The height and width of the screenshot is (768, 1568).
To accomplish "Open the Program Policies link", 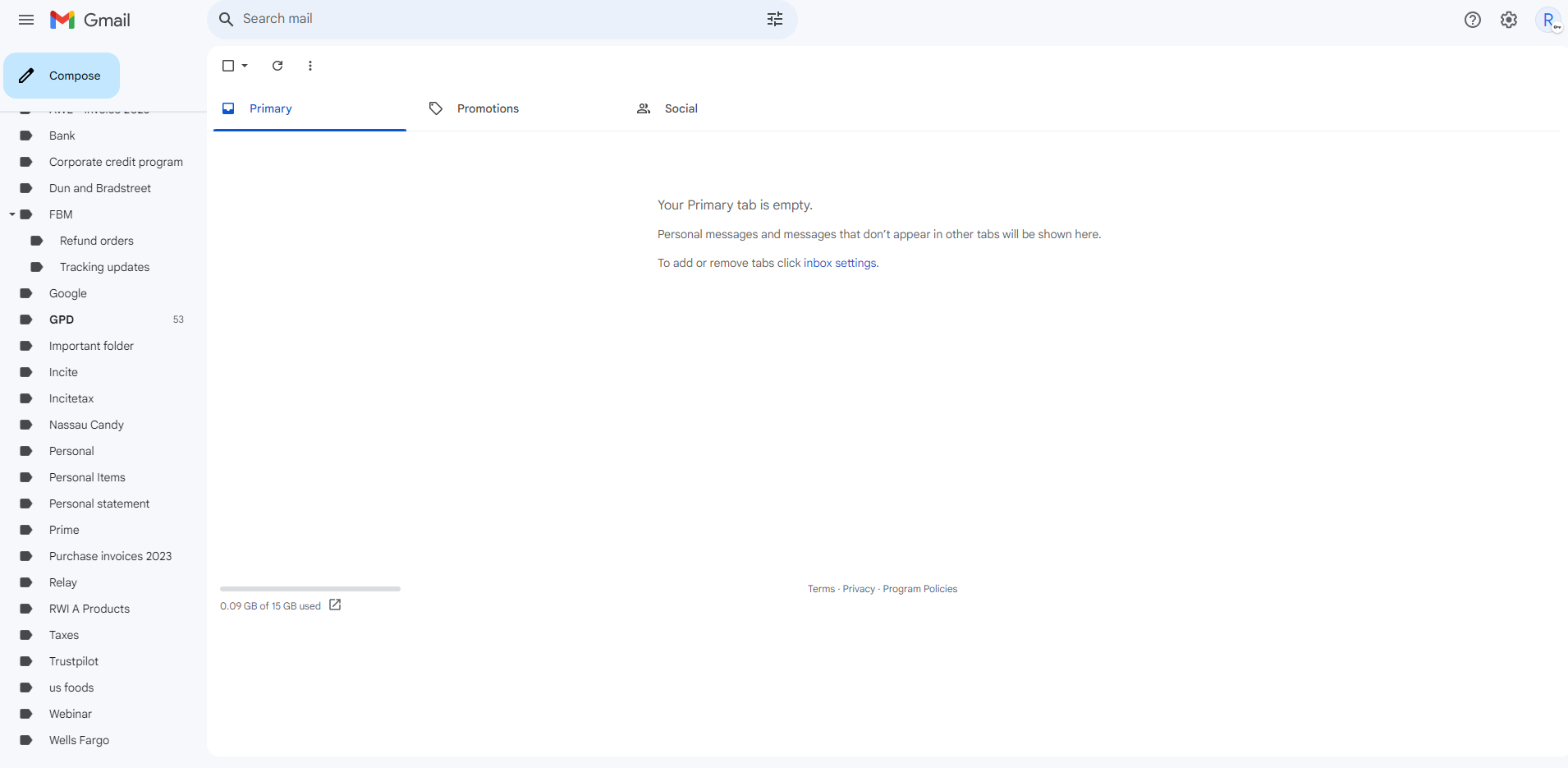I will coord(919,589).
